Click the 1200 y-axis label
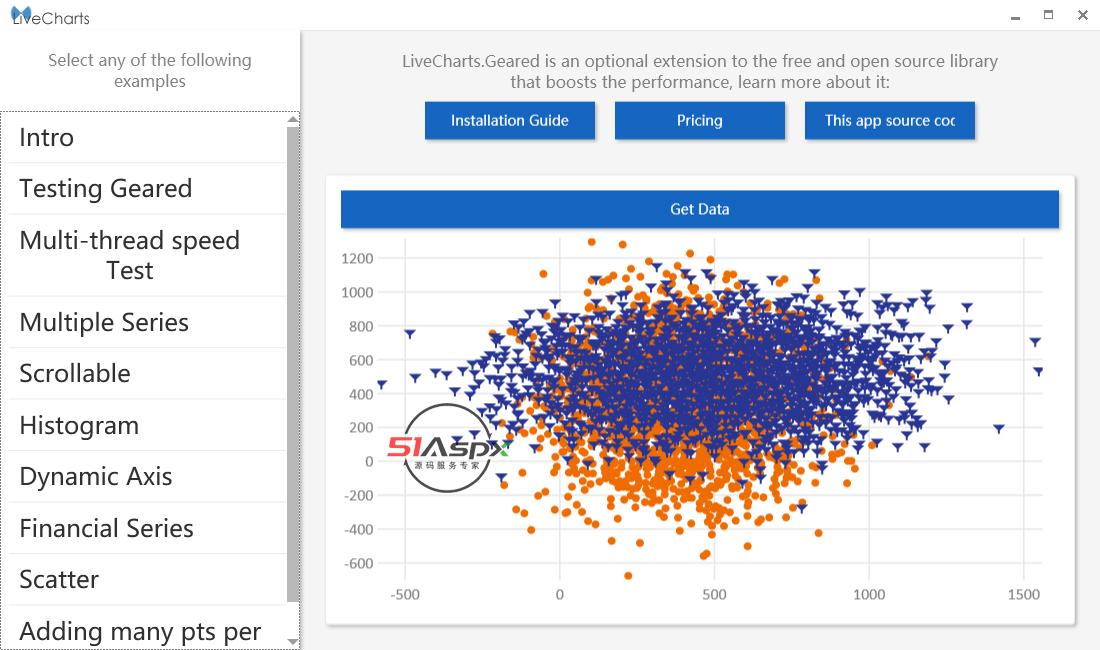1100x650 pixels. [357, 259]
